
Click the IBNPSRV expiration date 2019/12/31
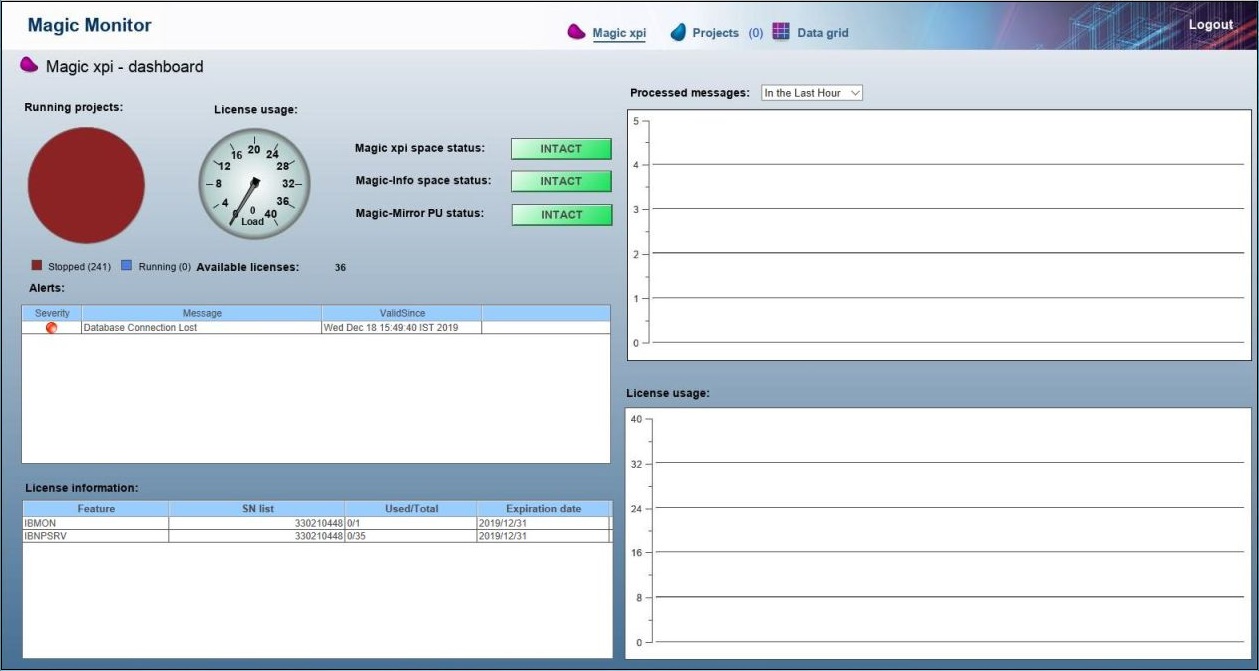click(x=503, y=536)
